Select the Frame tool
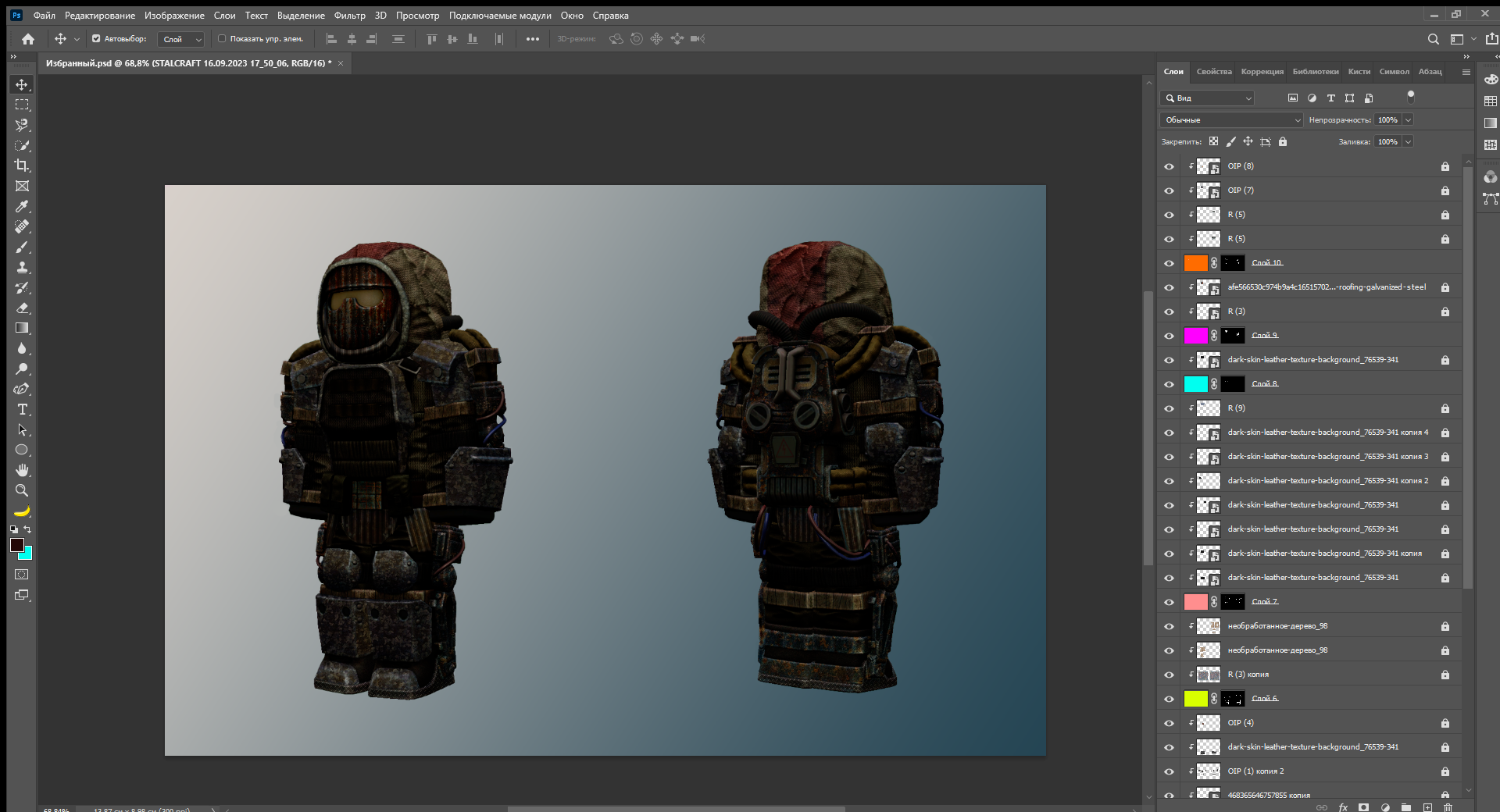This screenshot has width=1500, height=812. (x=22, y=186)
